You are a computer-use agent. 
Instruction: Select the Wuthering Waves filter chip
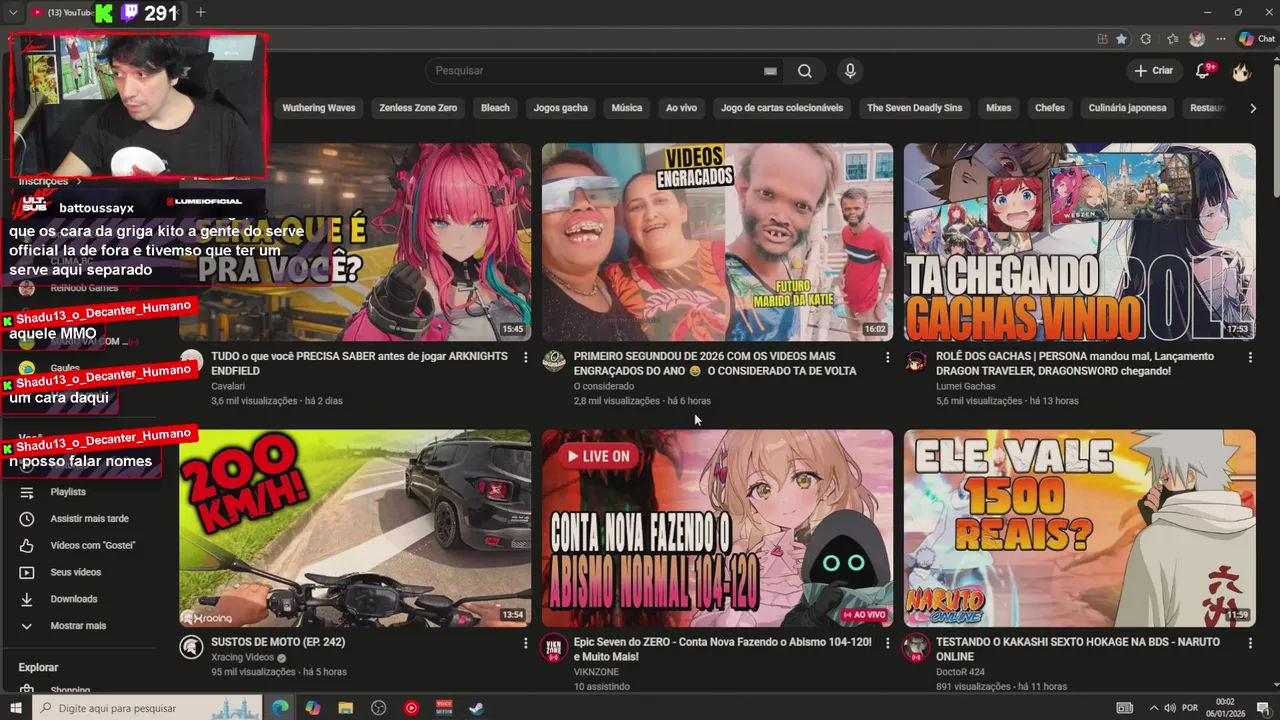pyautogui.click(x=318, y=108)
